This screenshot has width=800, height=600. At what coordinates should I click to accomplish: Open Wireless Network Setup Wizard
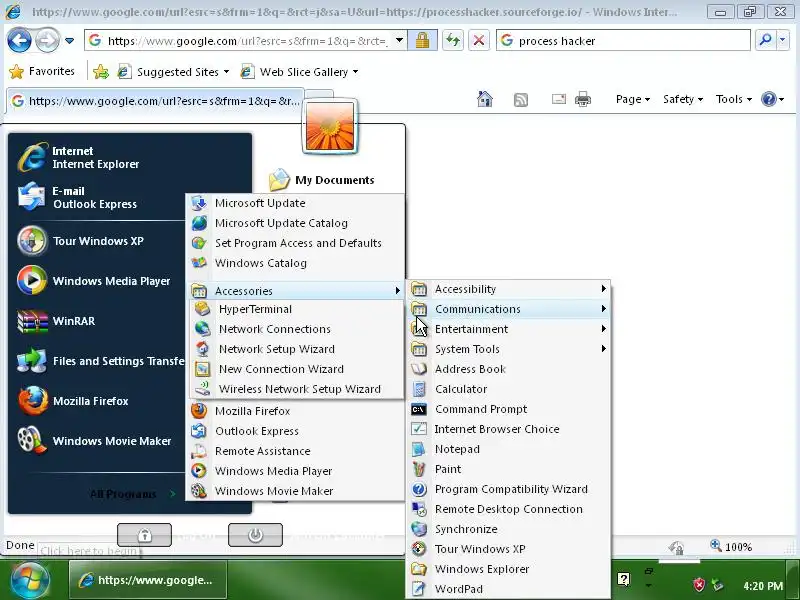(x=297, y=389)
